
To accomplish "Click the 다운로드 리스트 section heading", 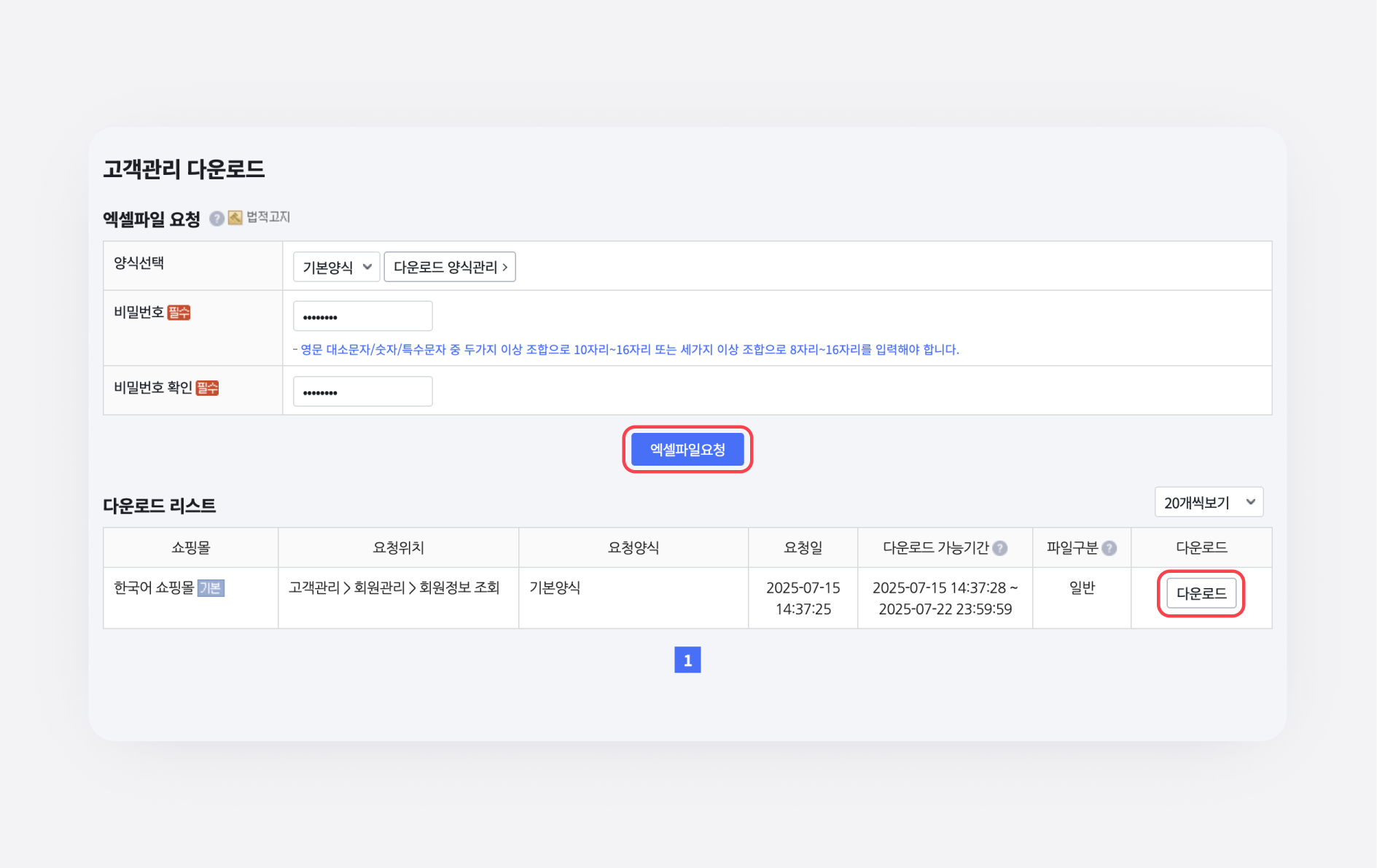I will [160, 506].
